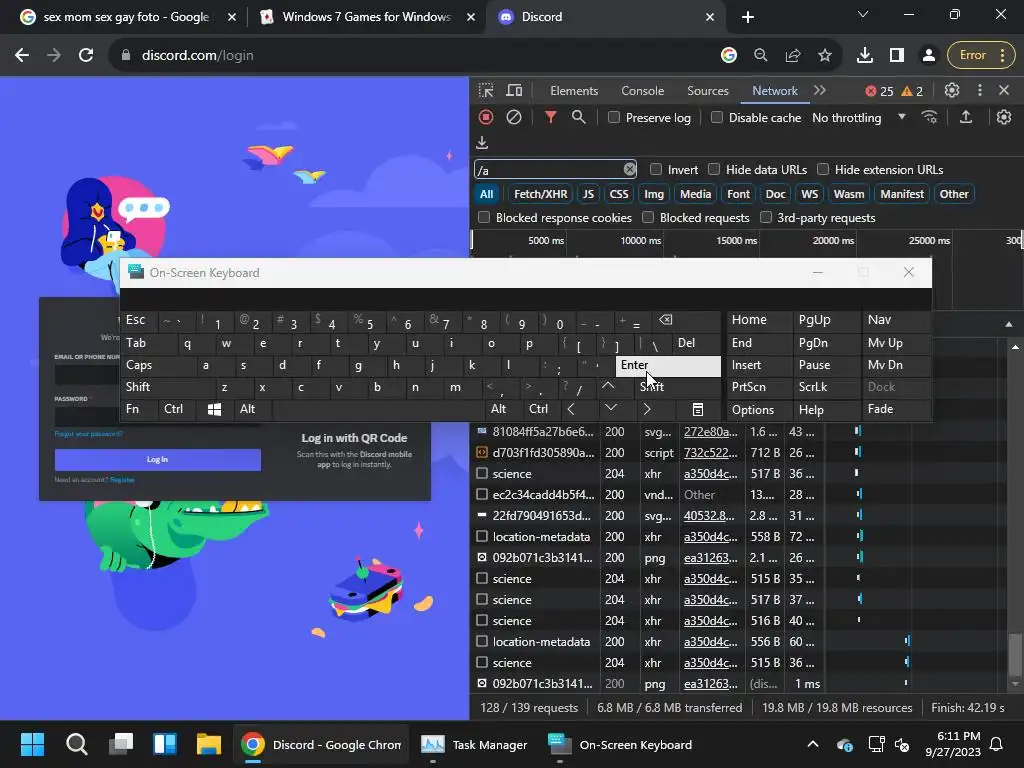This screenshot has width=1024, height=768.
Task: Filter requests by Img type
Action: 654,194
